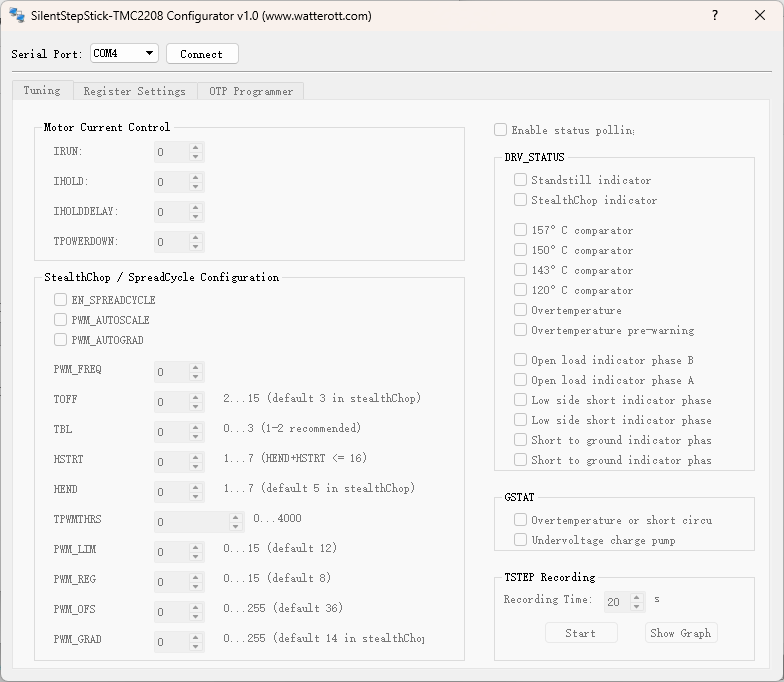The width and height of the screenshot is (784, 682).
Task: Switch to the Register Settings tab
Action: [x=135, y=91]
